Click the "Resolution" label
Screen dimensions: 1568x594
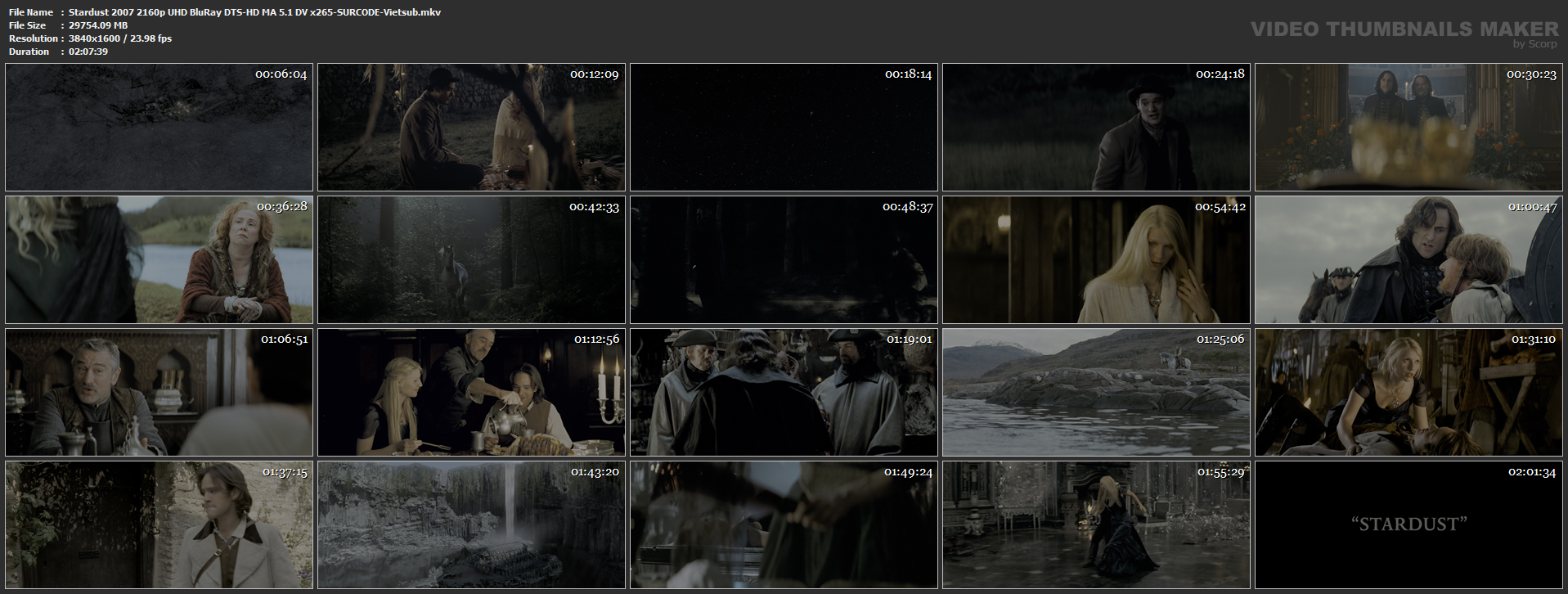(x=34, y=38)
